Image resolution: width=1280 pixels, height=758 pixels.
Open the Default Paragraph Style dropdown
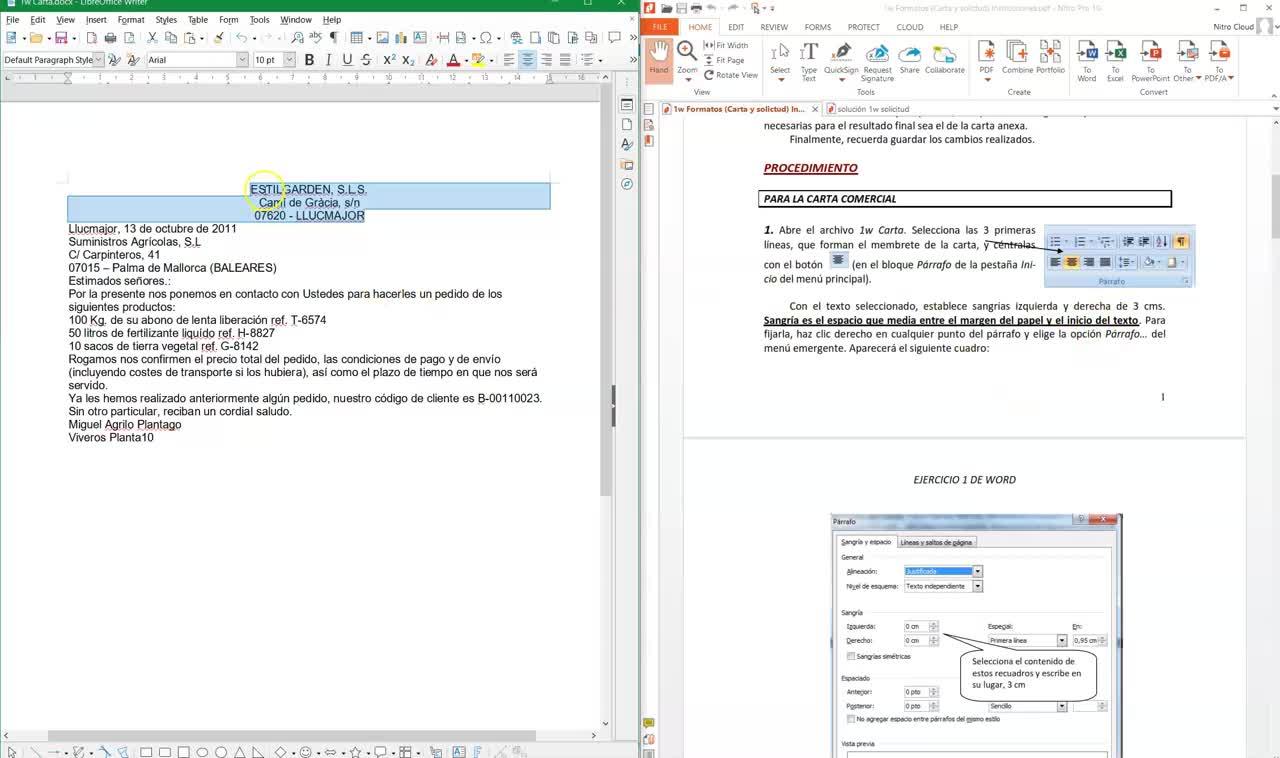pyautogui.click(x=99, y=60)
